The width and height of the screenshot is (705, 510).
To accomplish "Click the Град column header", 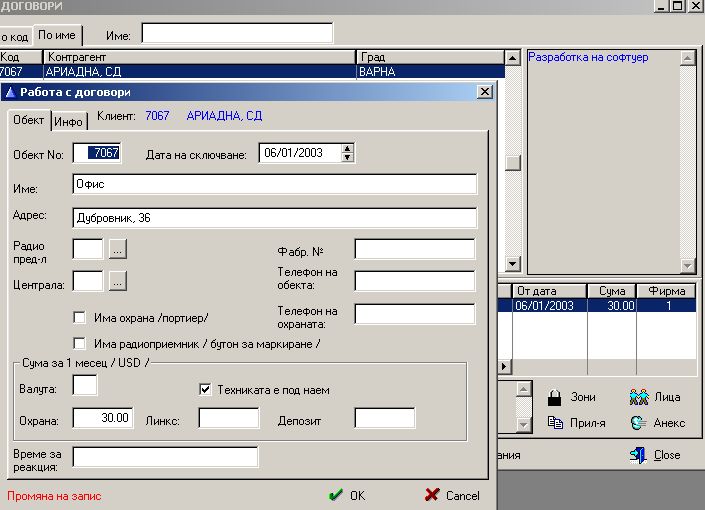I will click(x=430, y=57).
